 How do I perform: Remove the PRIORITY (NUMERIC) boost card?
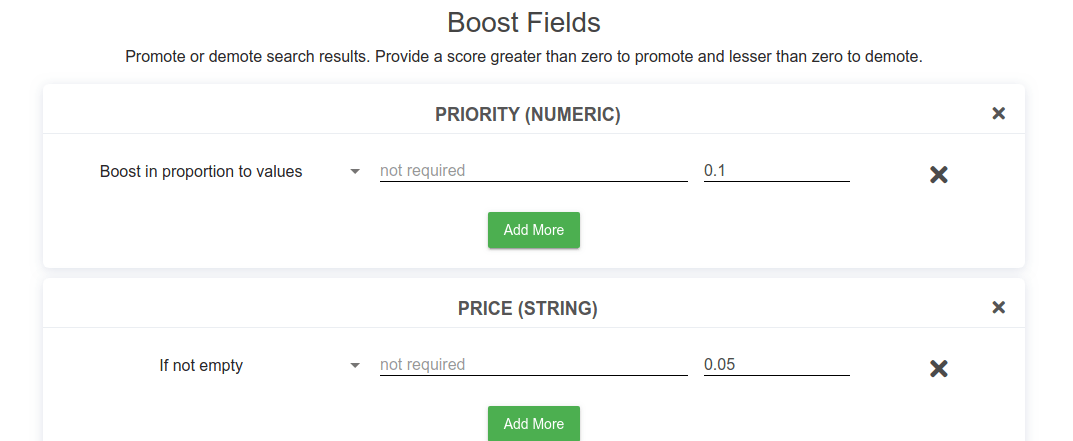(998, 114)
